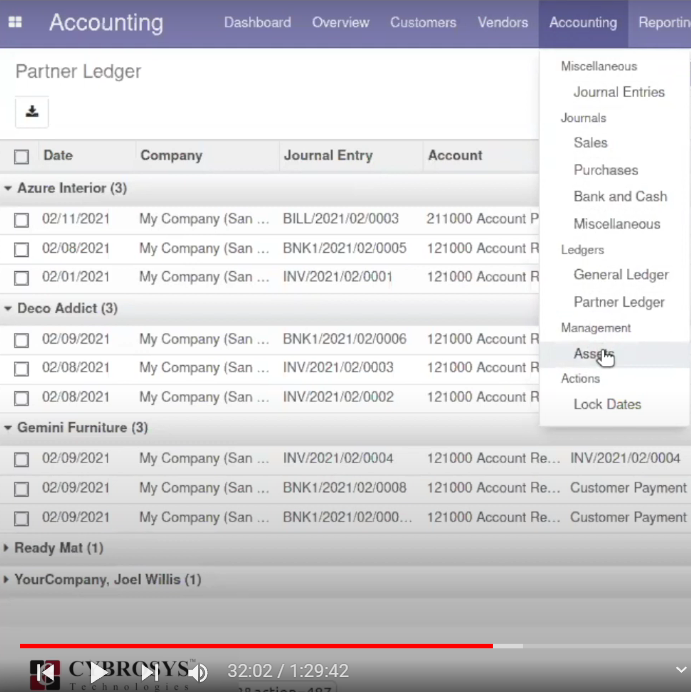Open Partner Ledger from the dropdown
Screen dimensions: 691x692
click(x=619, y=302)
